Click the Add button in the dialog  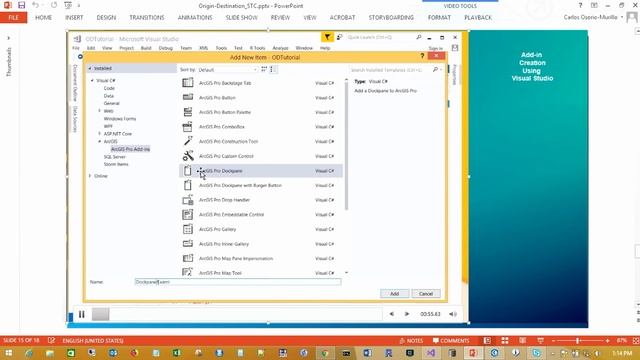[x=394, y=293]
